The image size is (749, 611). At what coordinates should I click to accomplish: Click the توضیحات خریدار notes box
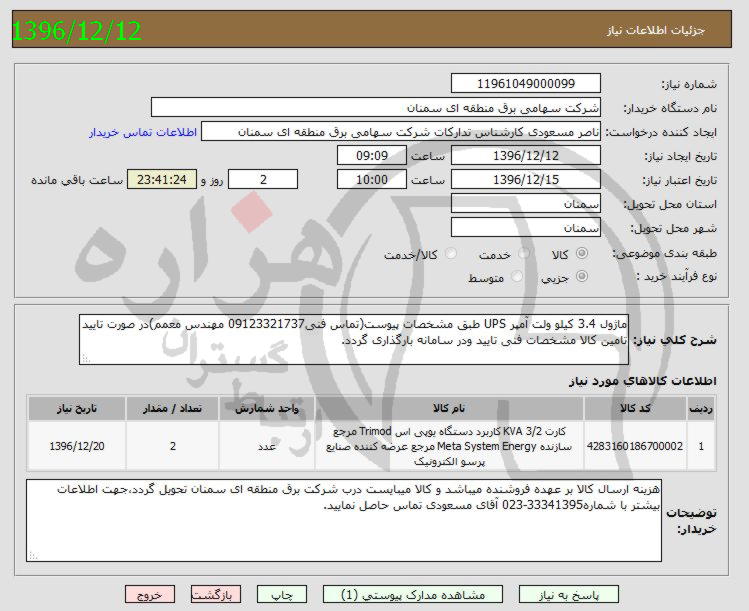point(344,521)
